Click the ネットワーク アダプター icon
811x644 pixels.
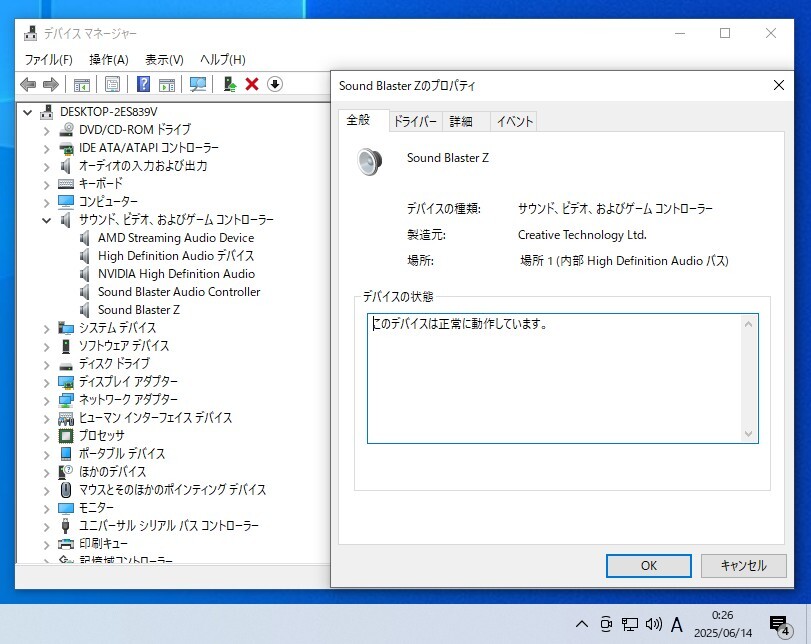[66, 400]
